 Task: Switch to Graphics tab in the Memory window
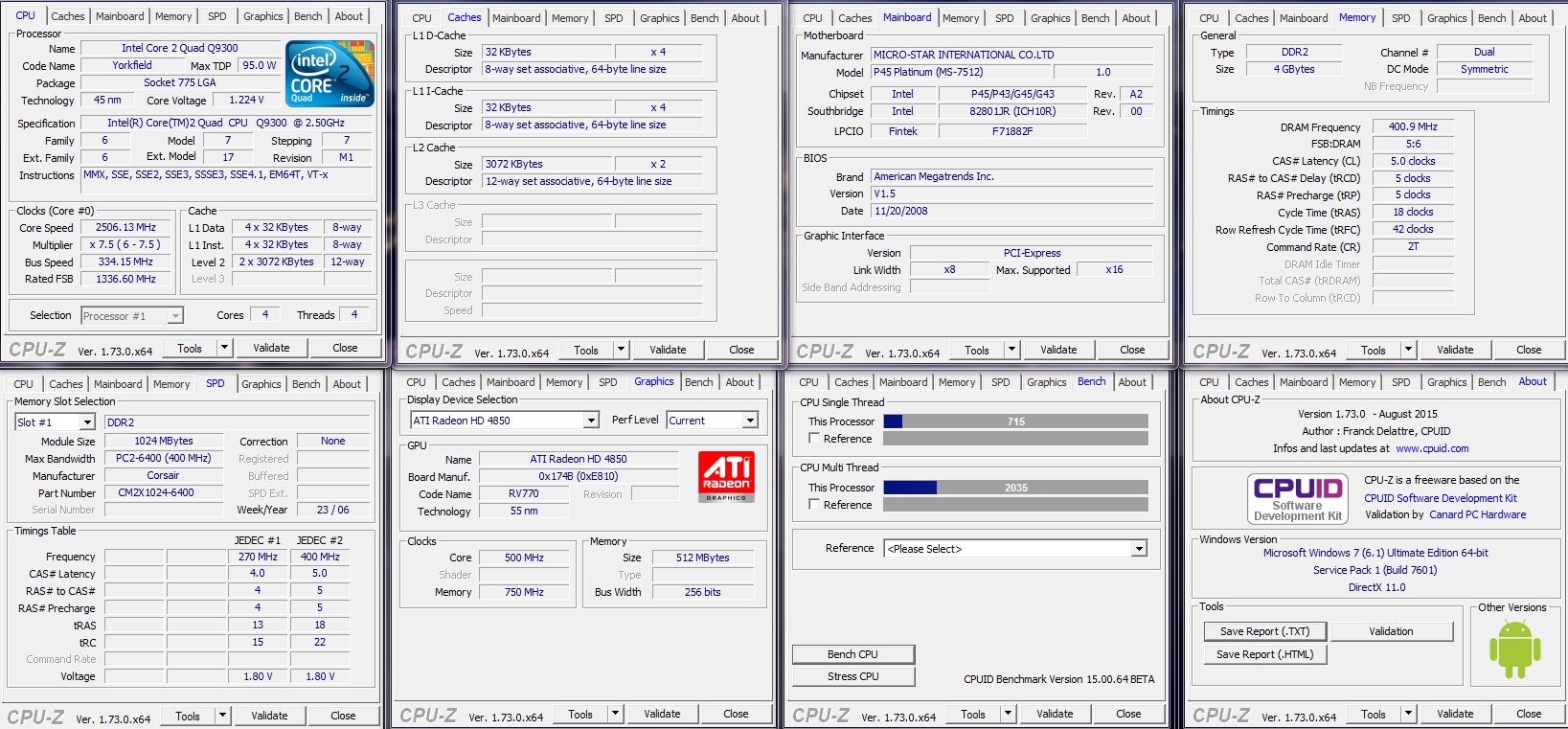1446,18
